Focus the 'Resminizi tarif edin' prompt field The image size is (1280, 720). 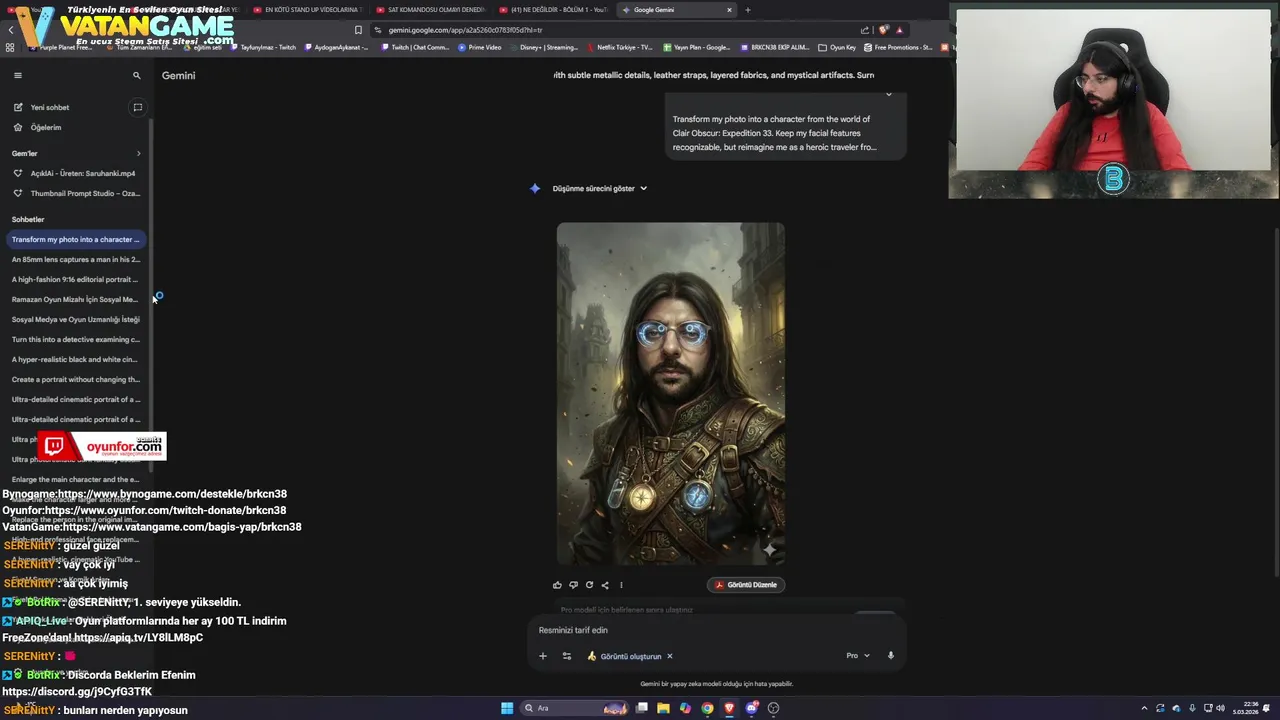click(x=715, y=630)
